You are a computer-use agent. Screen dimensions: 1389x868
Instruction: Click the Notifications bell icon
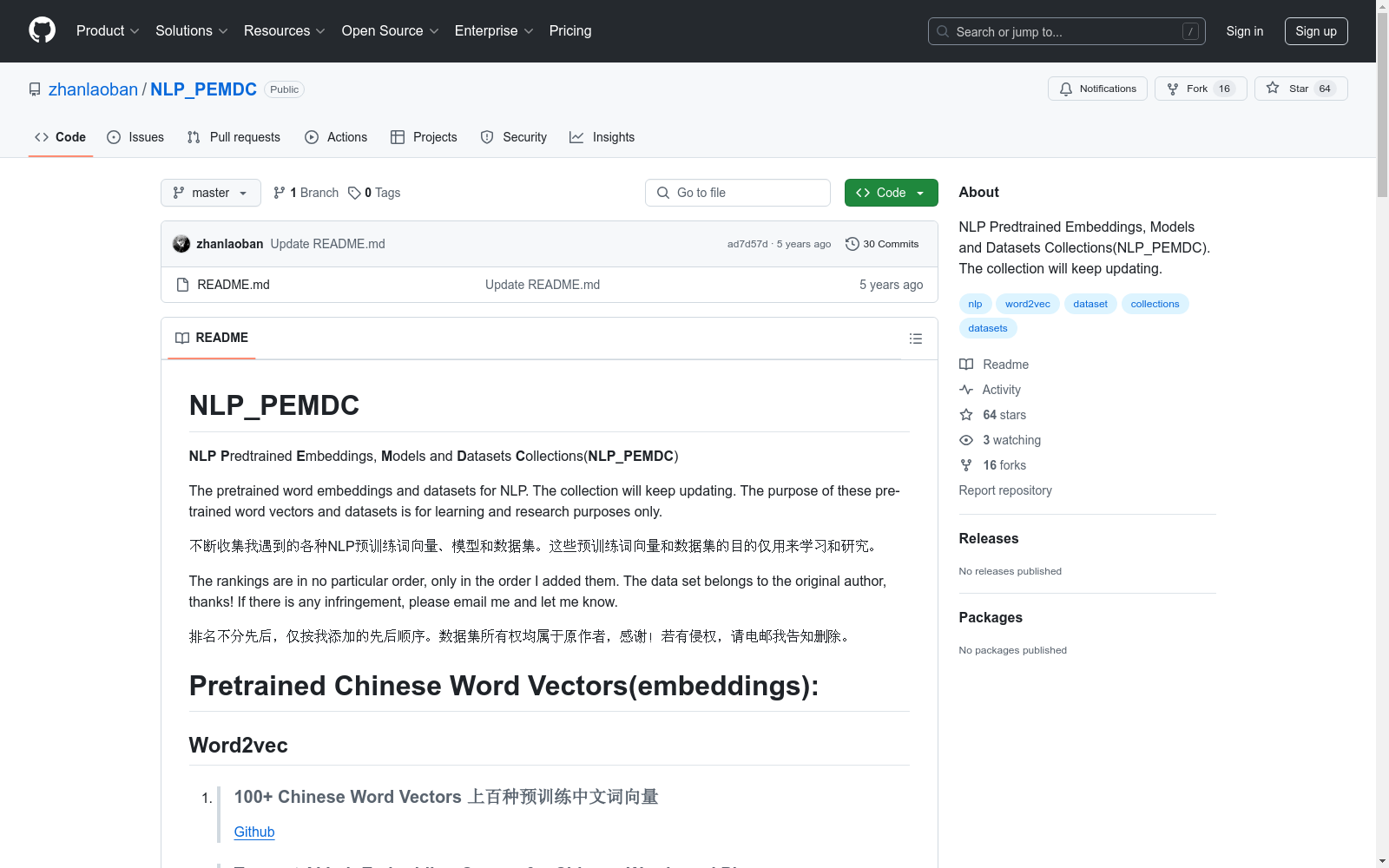click(x=1066, y=89)
